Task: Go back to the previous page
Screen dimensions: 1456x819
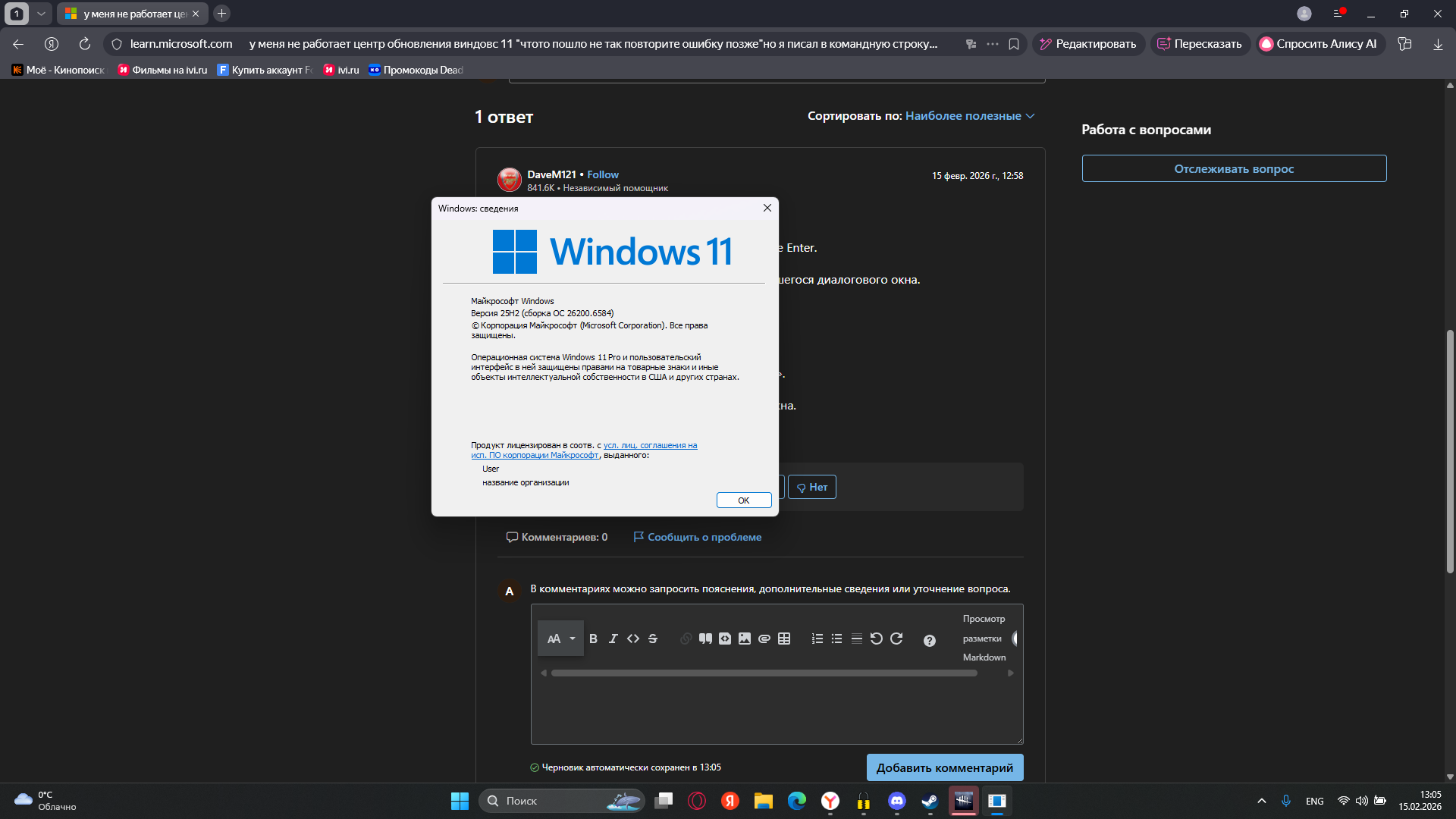Action: [18, 44]
